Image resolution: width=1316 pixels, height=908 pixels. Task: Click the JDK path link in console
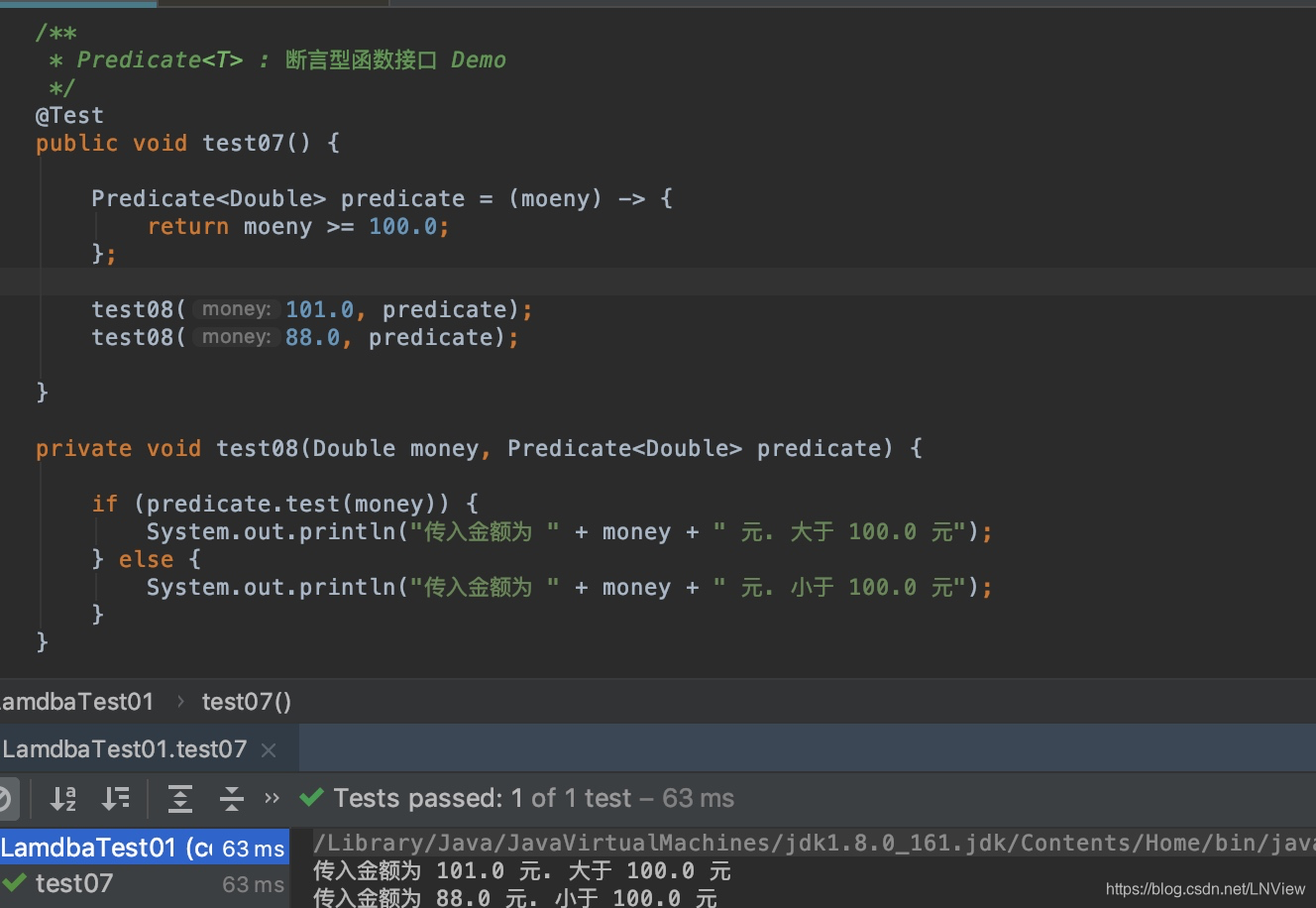(815, 843)
